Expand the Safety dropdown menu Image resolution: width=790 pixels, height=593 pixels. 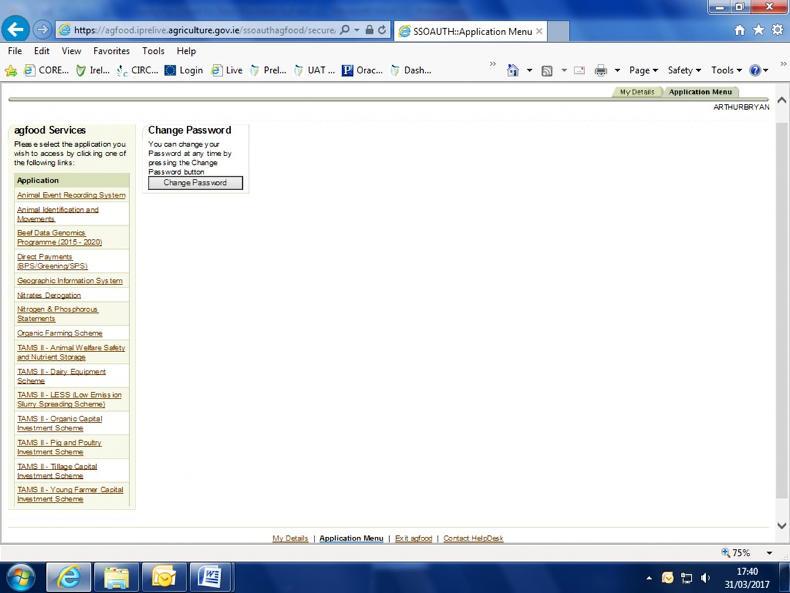click(685, 70)
